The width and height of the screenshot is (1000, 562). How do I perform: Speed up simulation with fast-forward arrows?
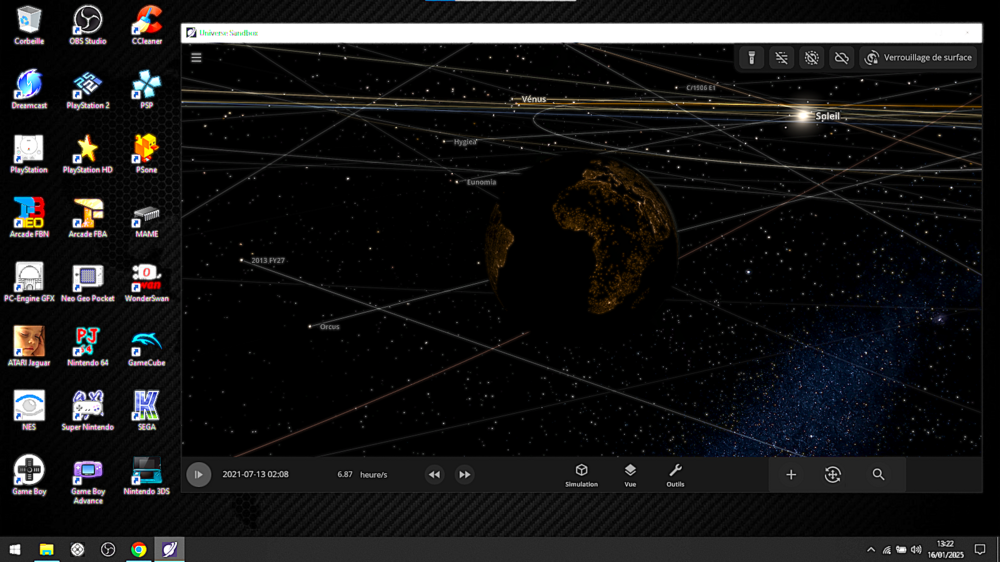click(465, 475)
